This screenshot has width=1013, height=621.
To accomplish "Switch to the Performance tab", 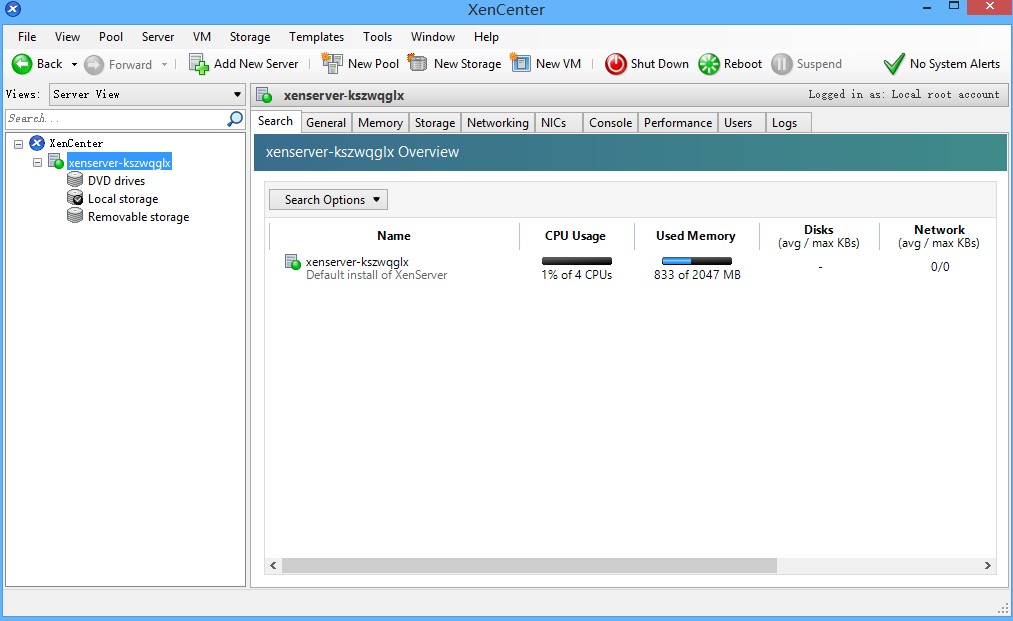I will tap(678, 123).
